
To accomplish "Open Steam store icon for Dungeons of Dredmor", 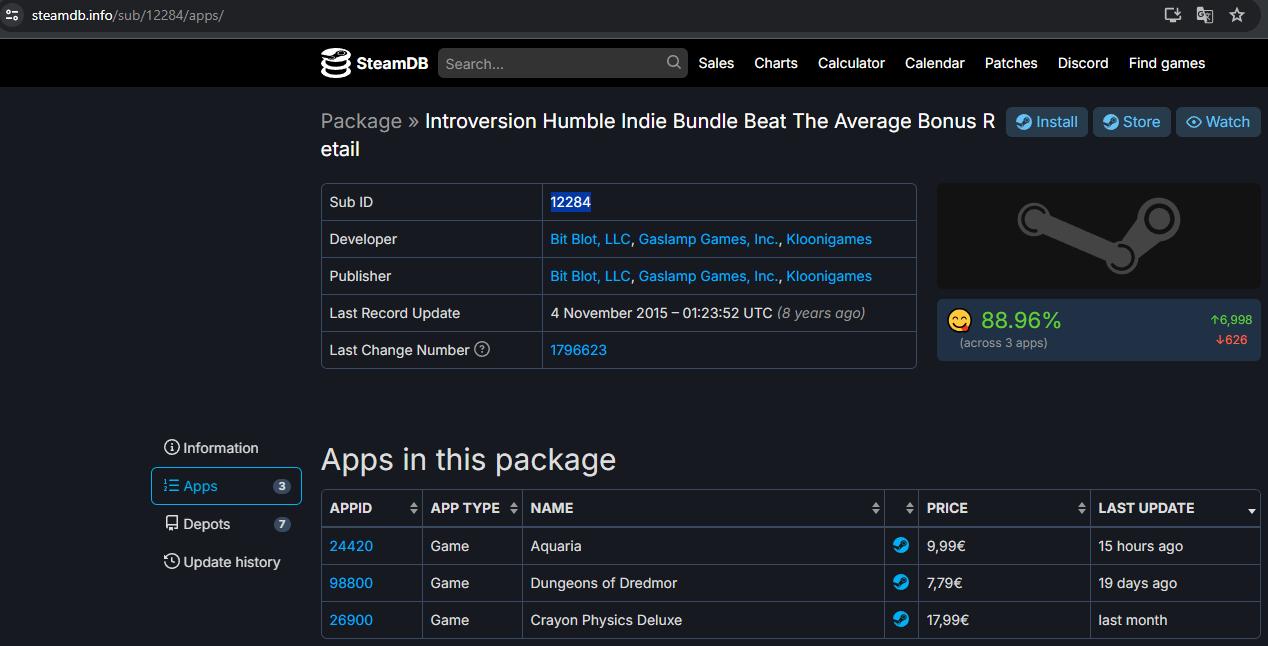I will (x=901, y=583).
